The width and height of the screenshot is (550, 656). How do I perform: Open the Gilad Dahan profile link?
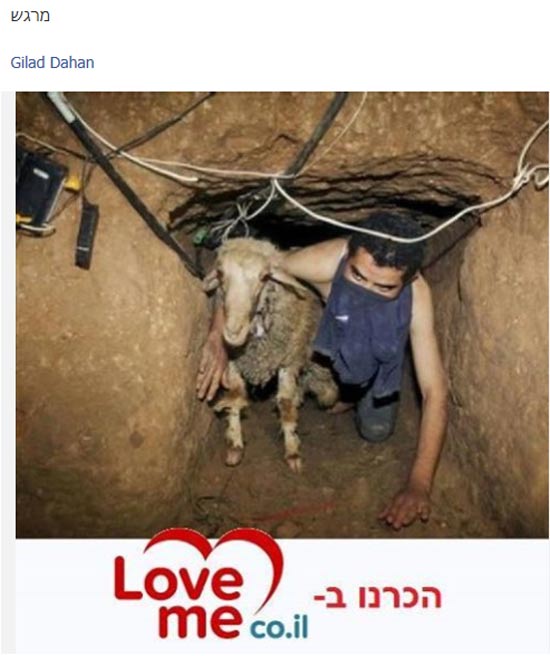coord(52,63)
